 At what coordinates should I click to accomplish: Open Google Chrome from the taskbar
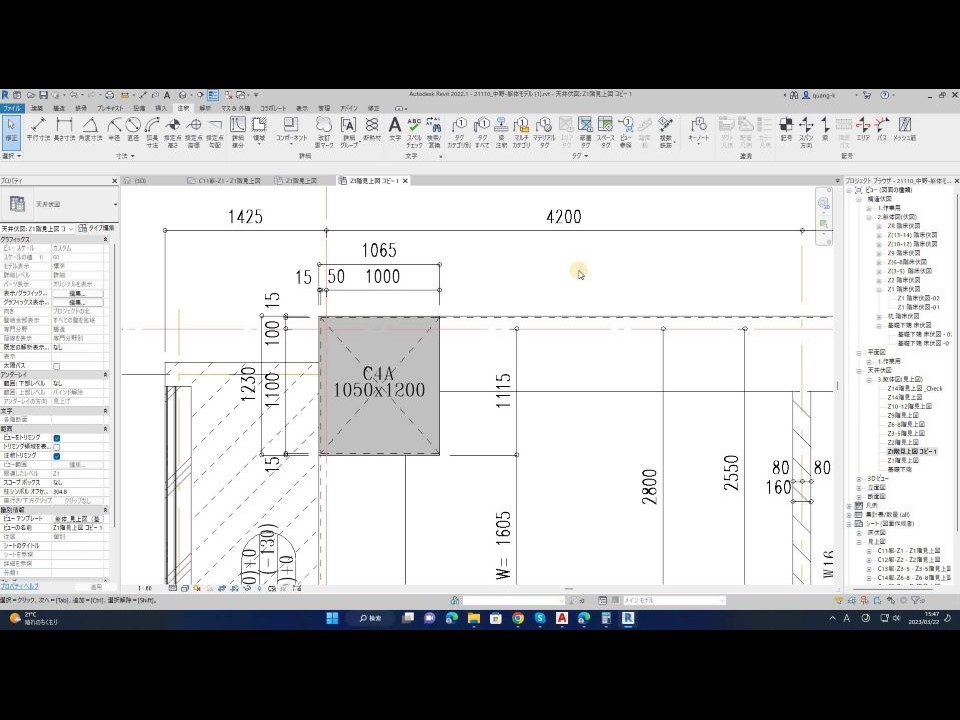pos(518,618)
